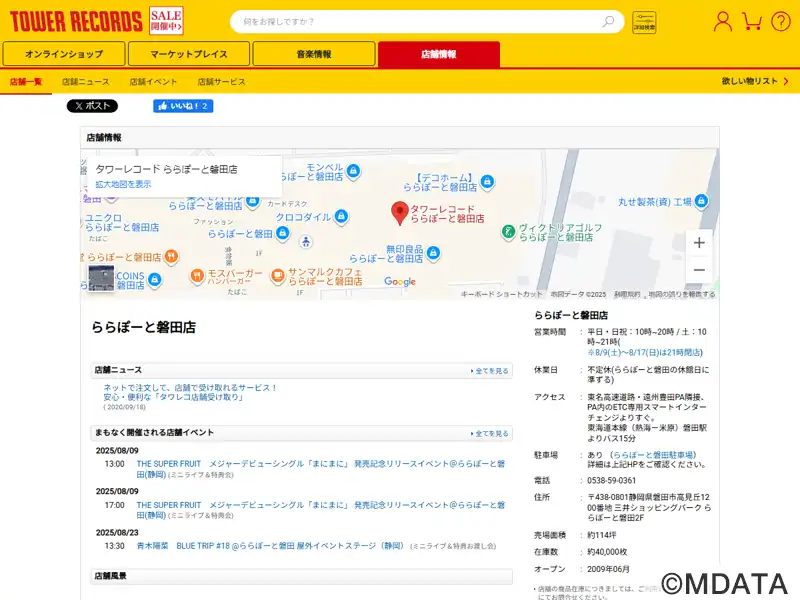Select 店舗一覧 in the submenu

(26, 82)
